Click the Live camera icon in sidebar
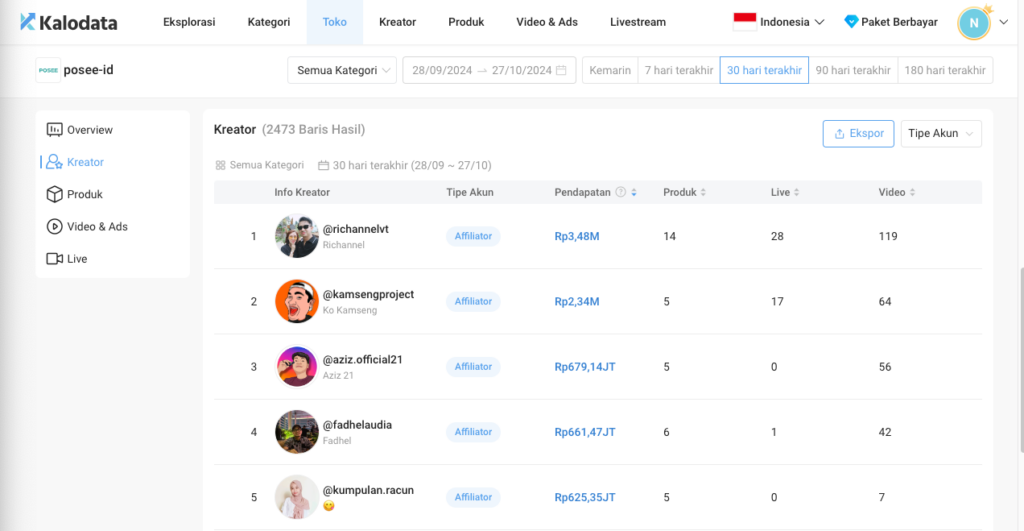The image size is (1024, 531). [54, 259]
